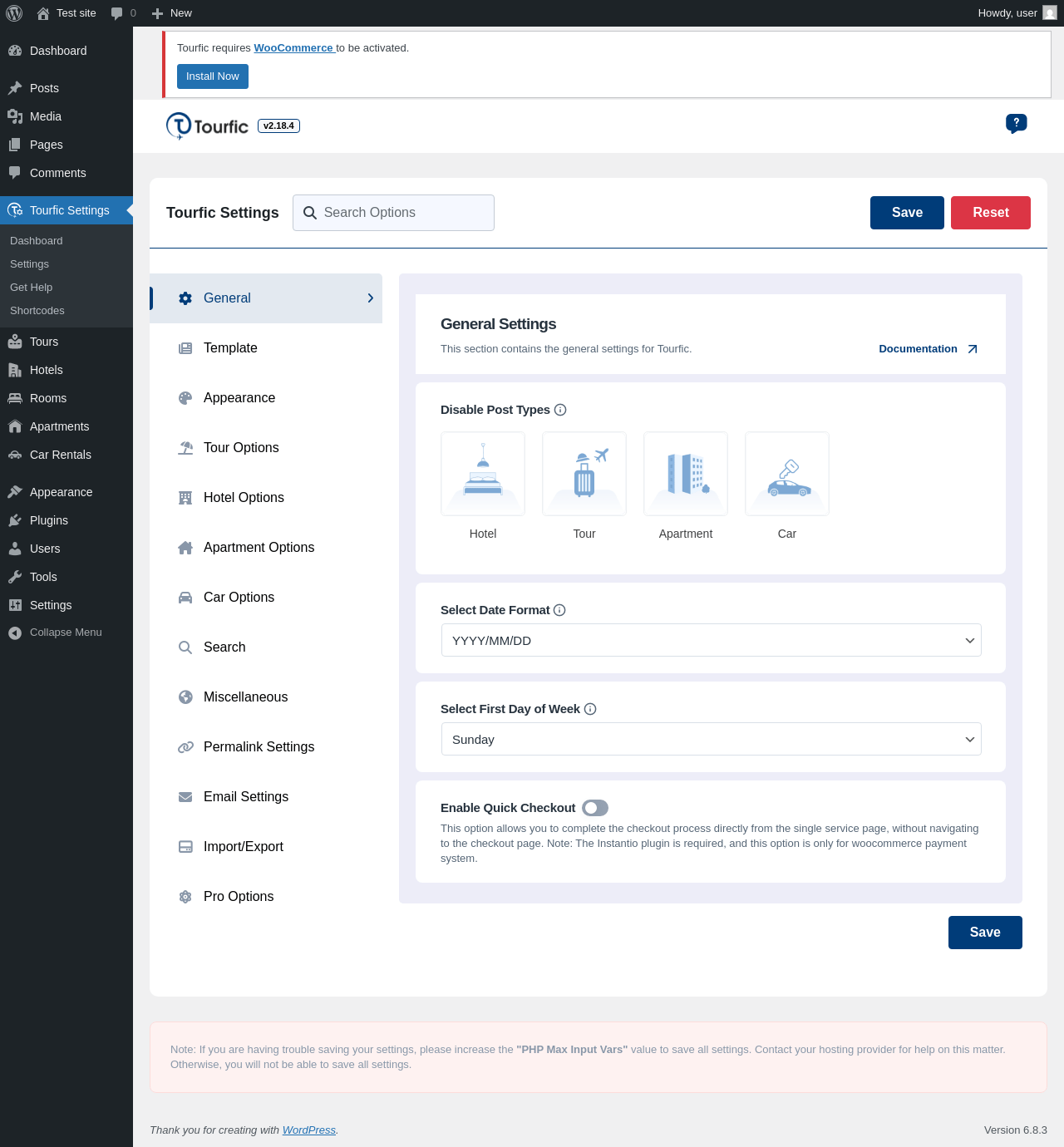The width and height of the screenshot is (1064, 1147).
Task: Open the Pages menu in sidebar
Action: point(66,145)
